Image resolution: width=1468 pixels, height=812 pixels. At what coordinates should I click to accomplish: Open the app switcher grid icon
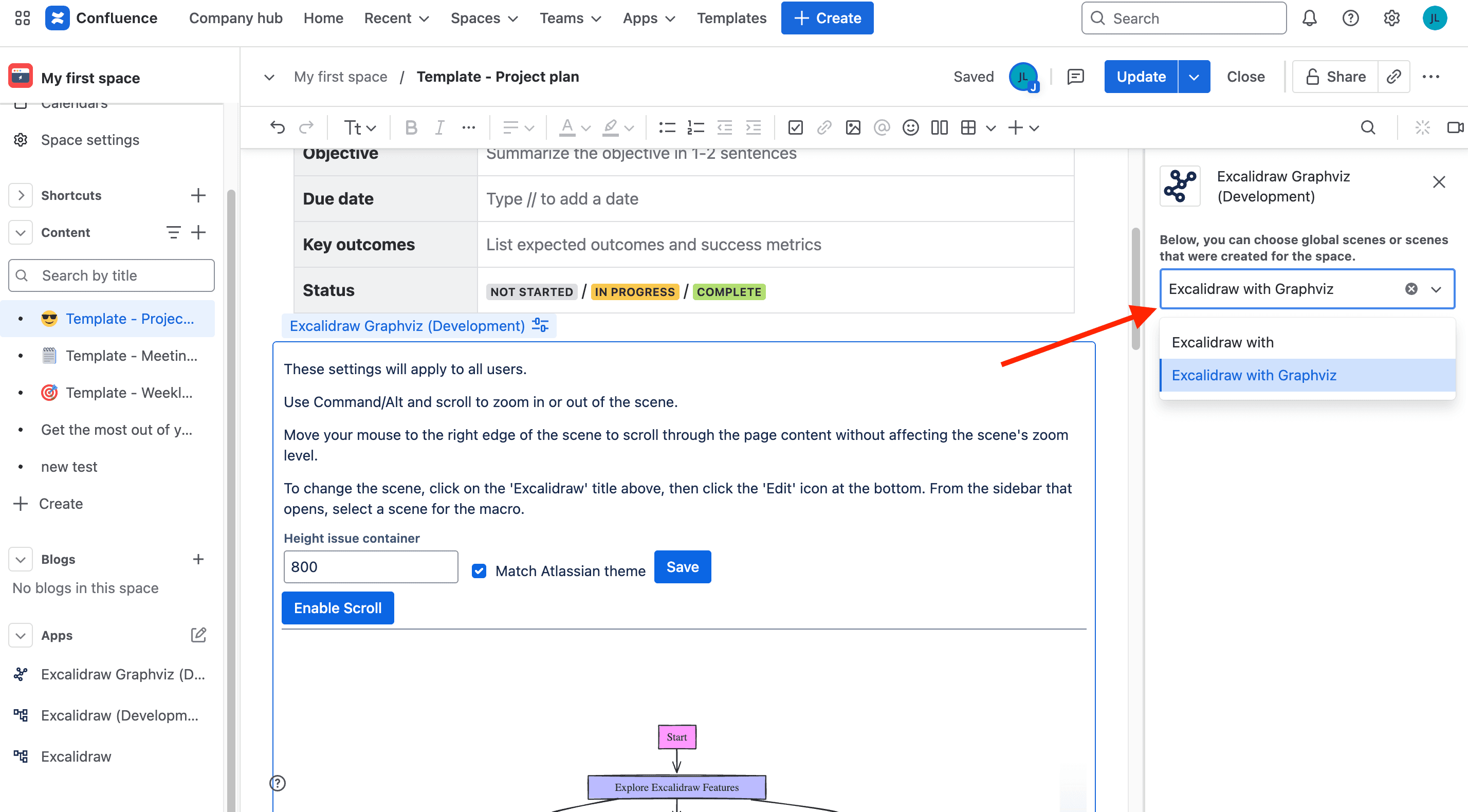[22, 18]
